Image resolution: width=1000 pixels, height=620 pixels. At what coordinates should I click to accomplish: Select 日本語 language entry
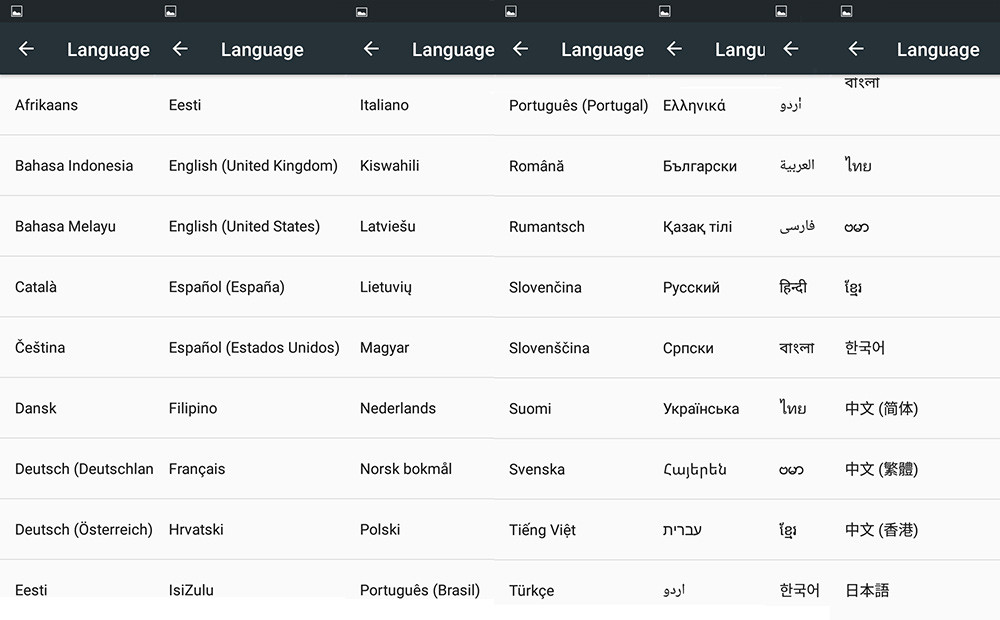click(x=867, y=590)
